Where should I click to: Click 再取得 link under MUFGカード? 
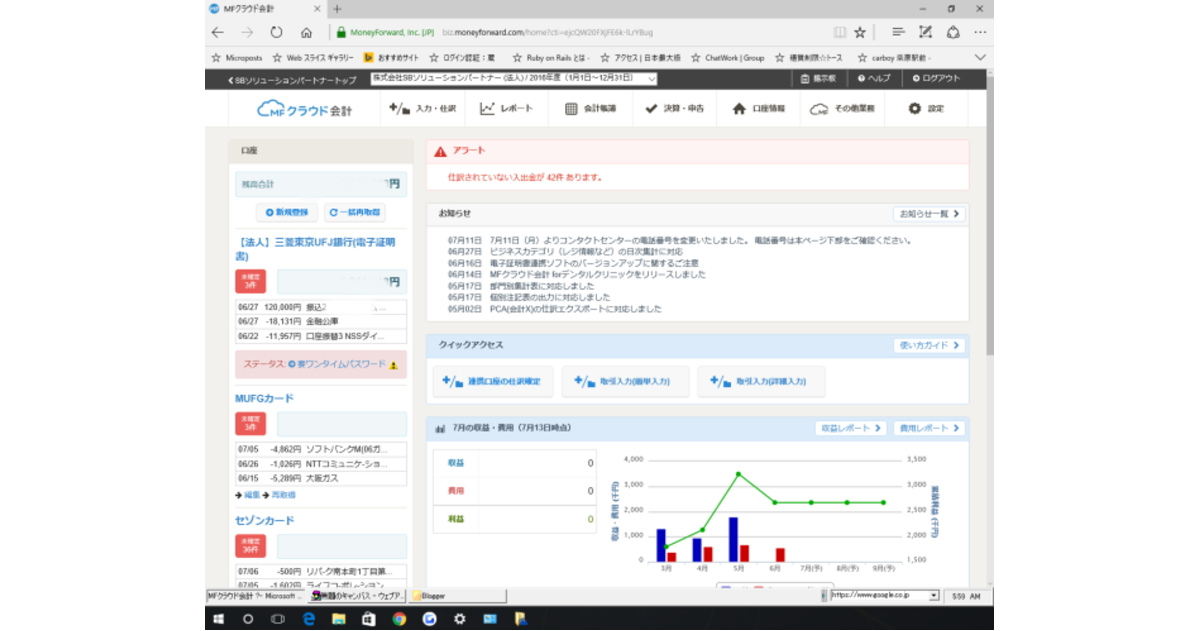(x=283, y=495)
